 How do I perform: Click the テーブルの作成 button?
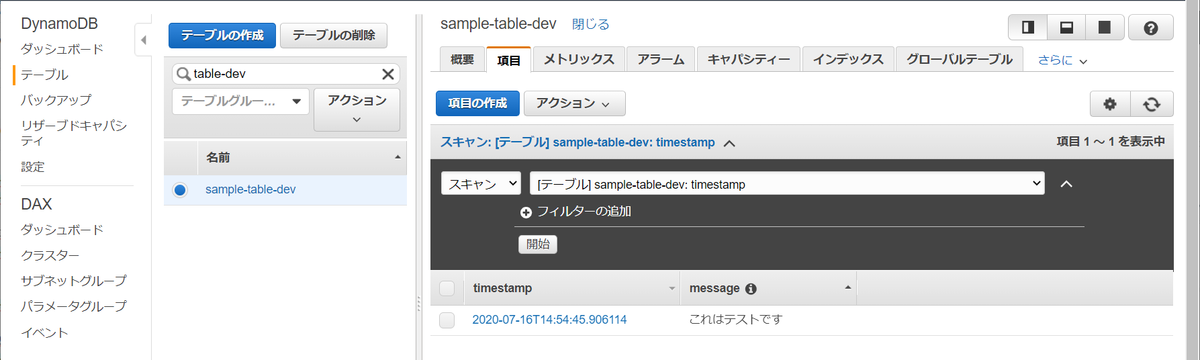pos(222,35)
